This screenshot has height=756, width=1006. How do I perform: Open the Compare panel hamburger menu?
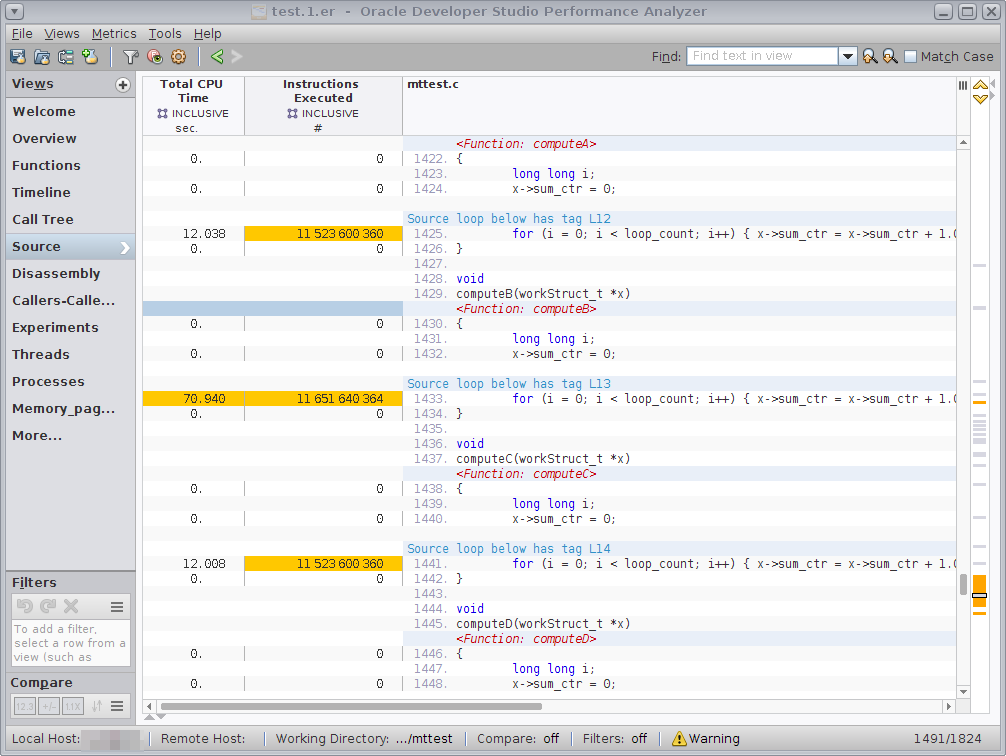pyautogui.click(x=117, y=706)
